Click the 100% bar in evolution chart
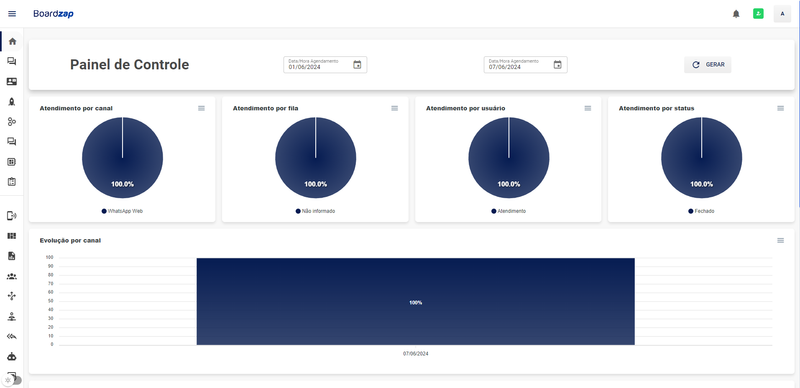The image size is (800, 388). tap(415, 301)
